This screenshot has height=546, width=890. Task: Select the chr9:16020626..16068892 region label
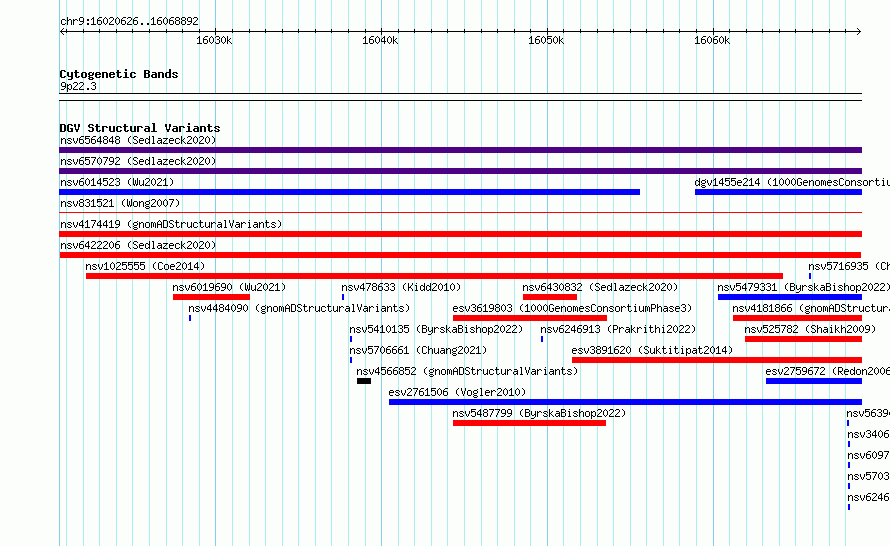click(x=129, y=21)
